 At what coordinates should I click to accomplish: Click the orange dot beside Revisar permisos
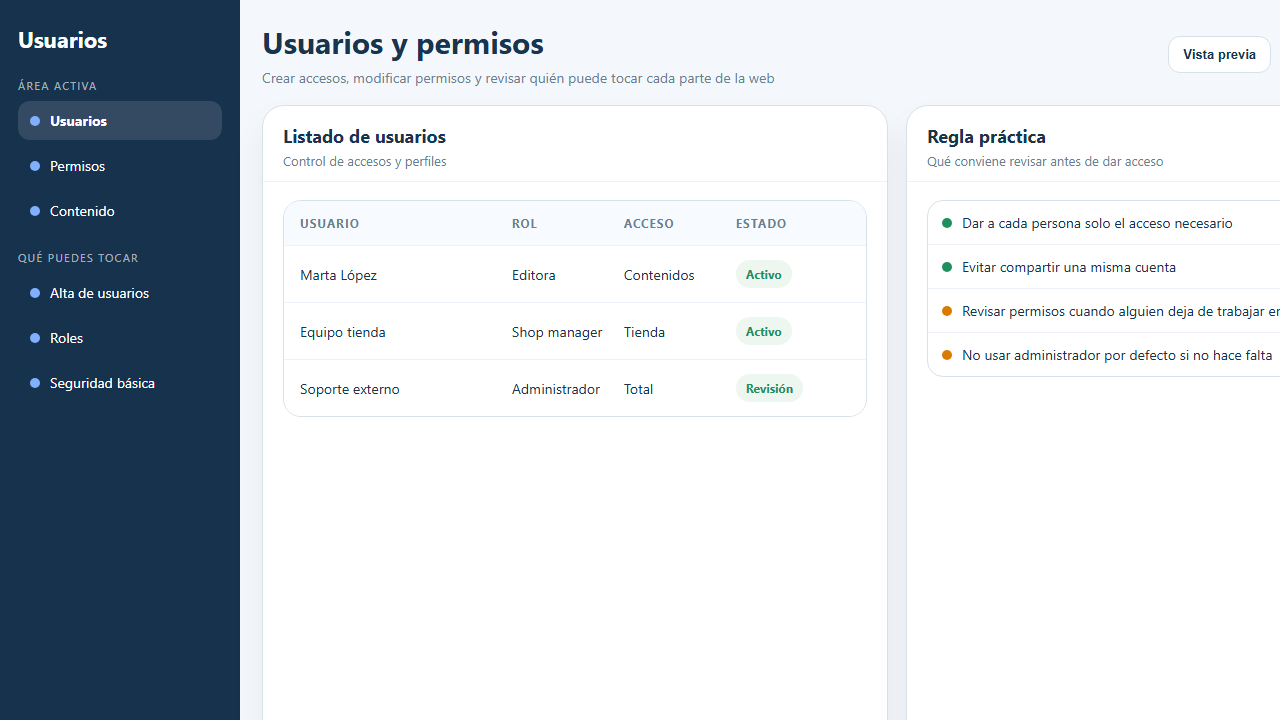point(946,310)
